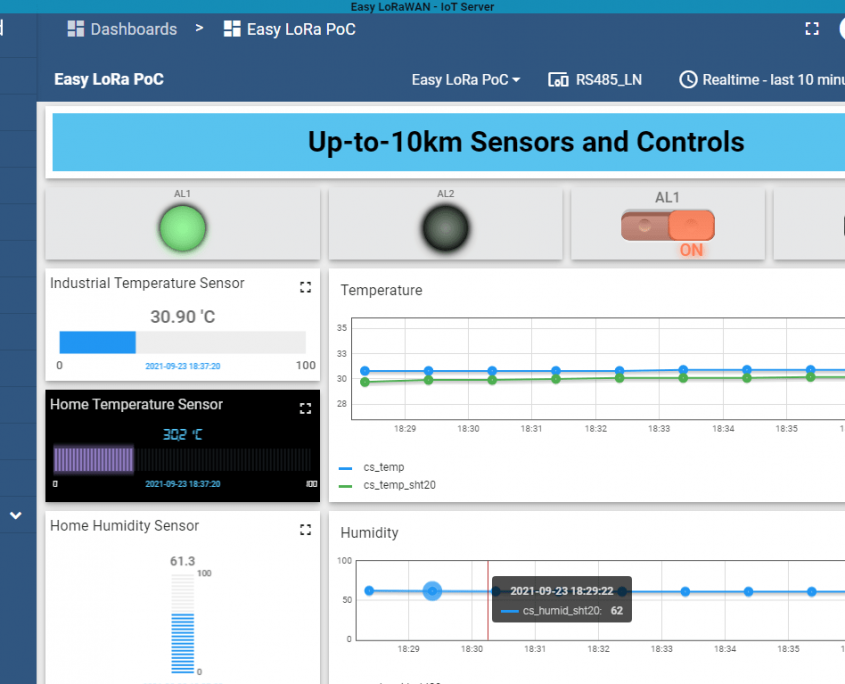
Task: Click the dashboard fullscreen icon at top right
Action: 812,29
